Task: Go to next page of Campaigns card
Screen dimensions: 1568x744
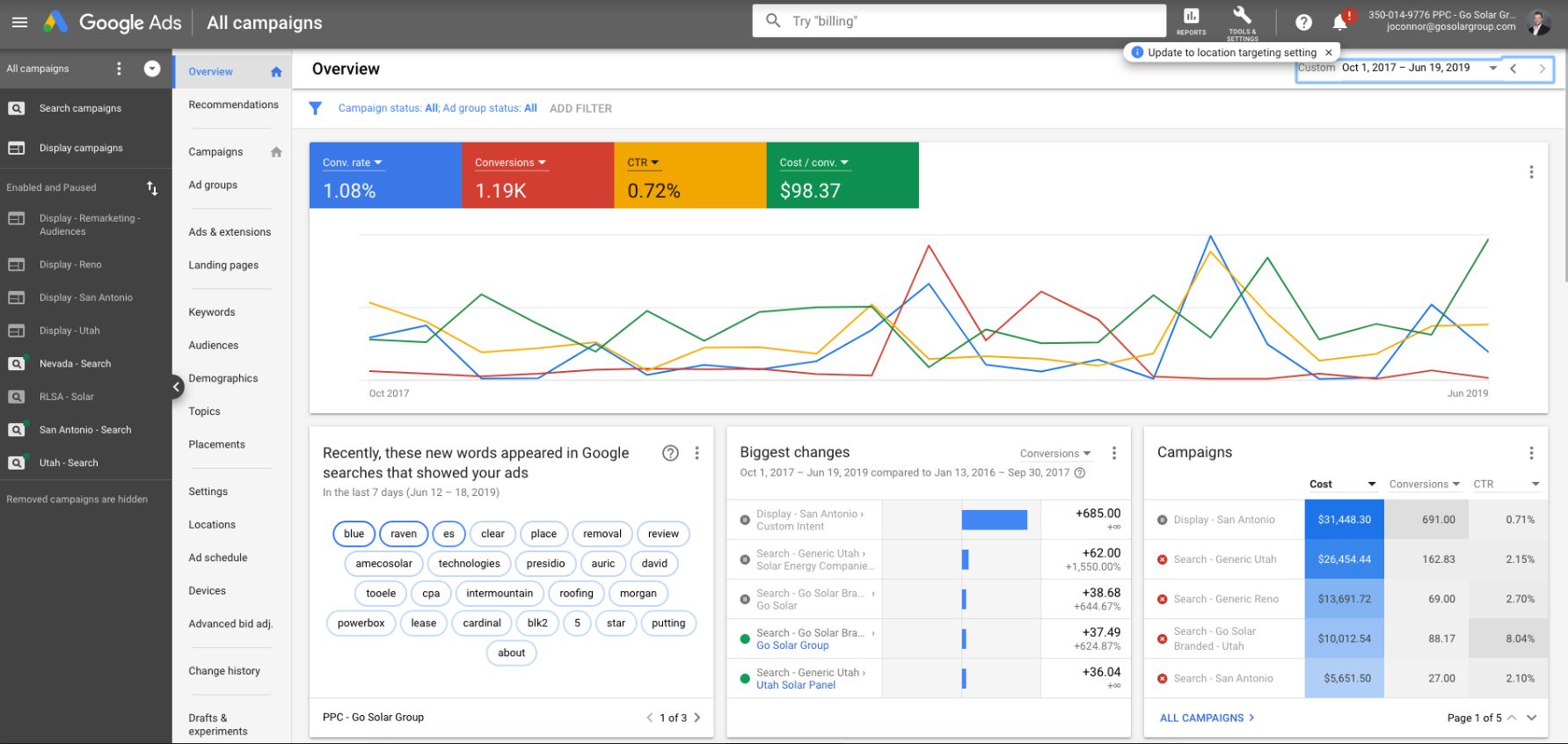Action: 1532,718
